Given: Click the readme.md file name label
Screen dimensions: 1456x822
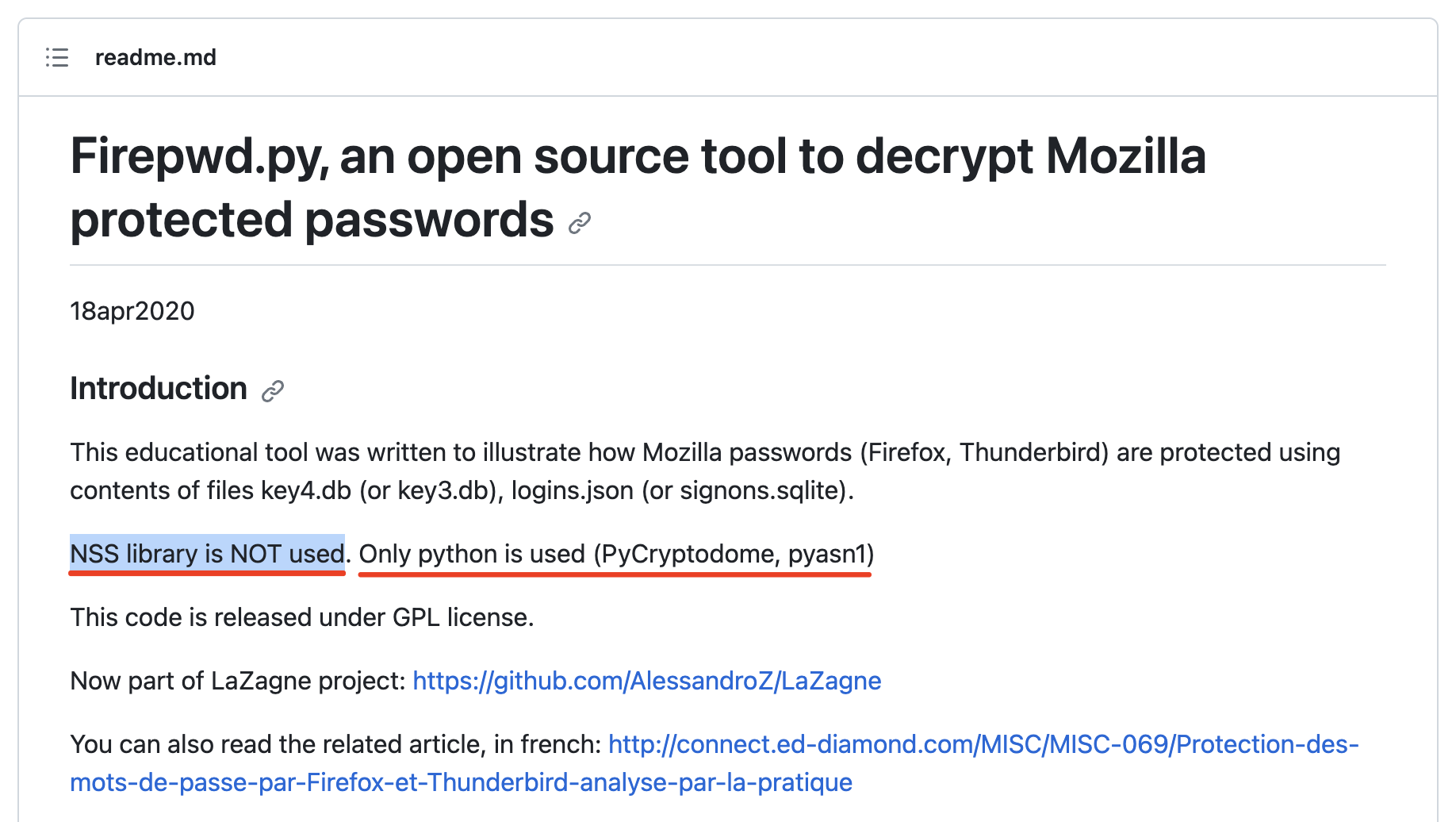Looking at the screenshot, I should [155, 58].
